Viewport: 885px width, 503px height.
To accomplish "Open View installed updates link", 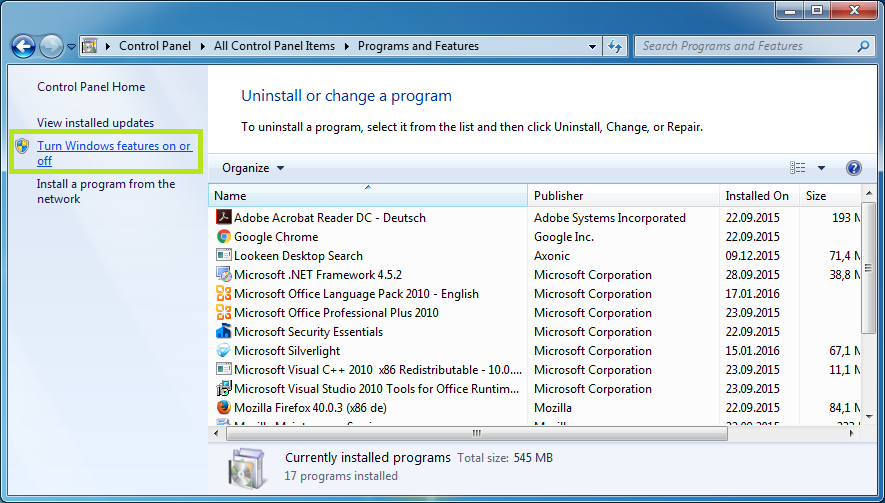I will (x=95, y=123).
